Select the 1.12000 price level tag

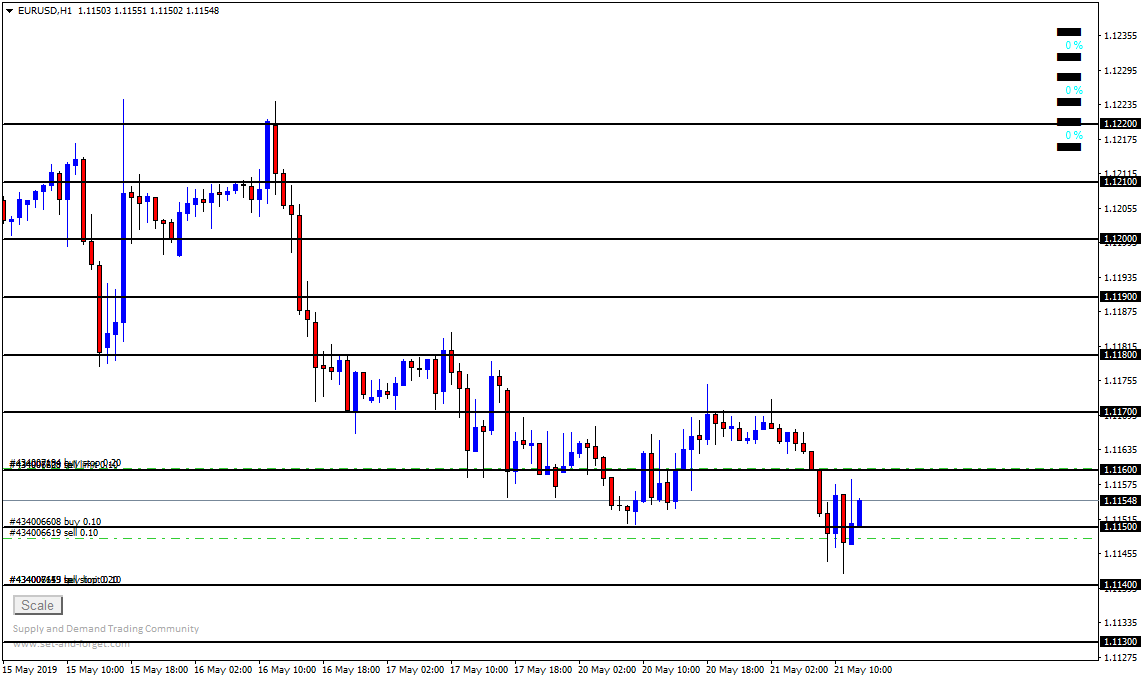pyautogui.click(x=1118, y=239)
